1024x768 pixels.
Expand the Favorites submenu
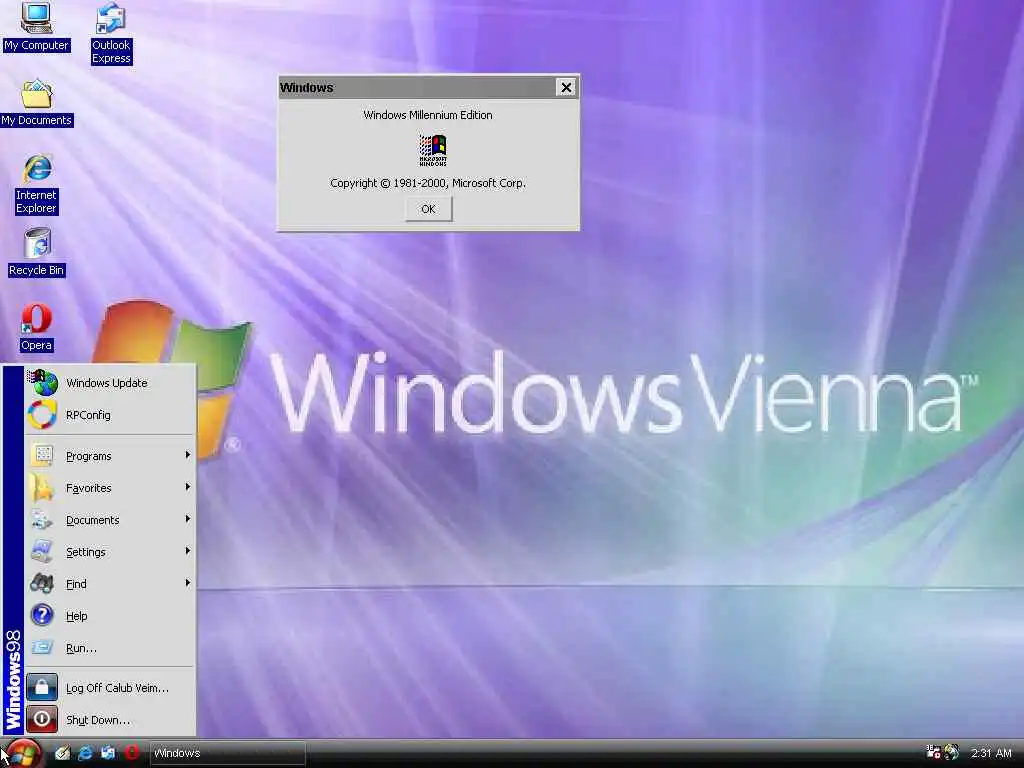pos(110,488)
